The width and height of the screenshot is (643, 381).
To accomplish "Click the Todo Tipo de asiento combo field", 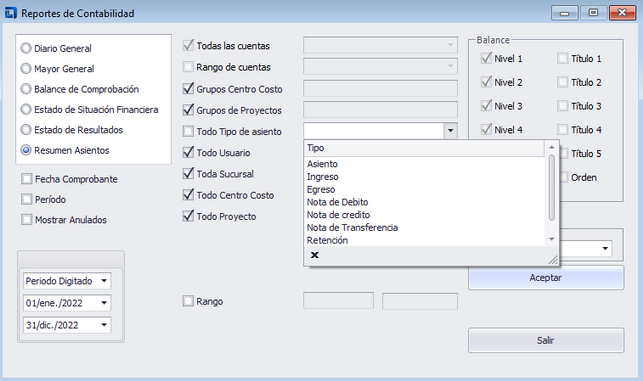I will click(374, 131).
